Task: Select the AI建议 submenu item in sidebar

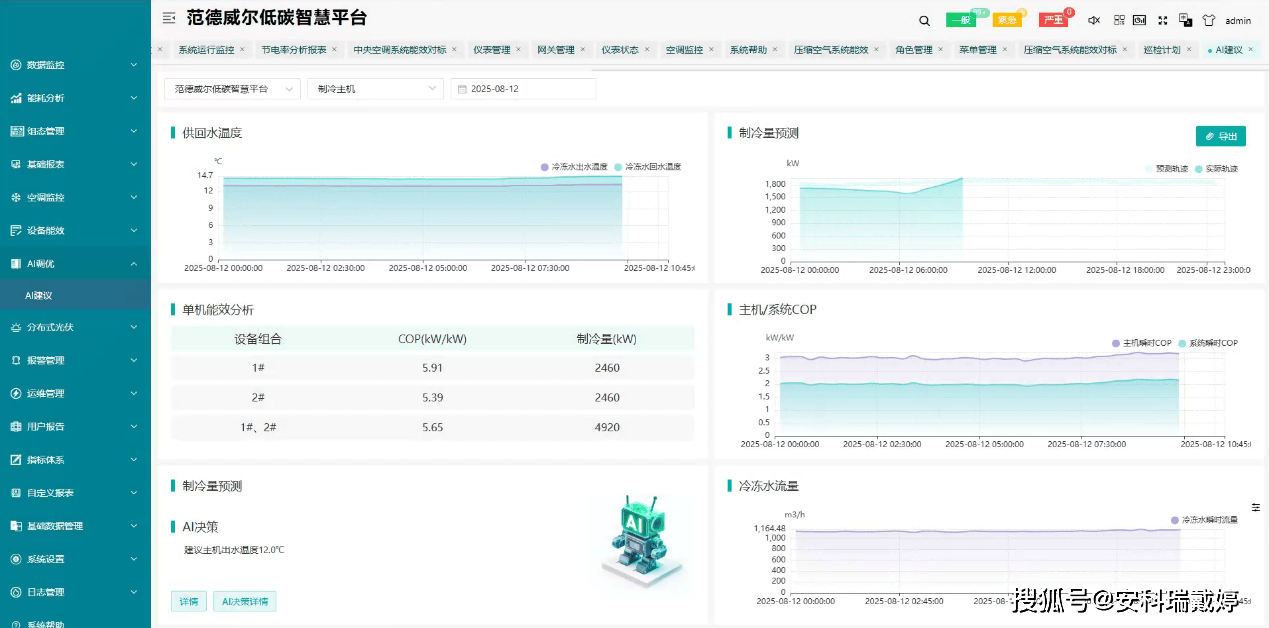Action: pyautogui.click(x=75, y=296)
